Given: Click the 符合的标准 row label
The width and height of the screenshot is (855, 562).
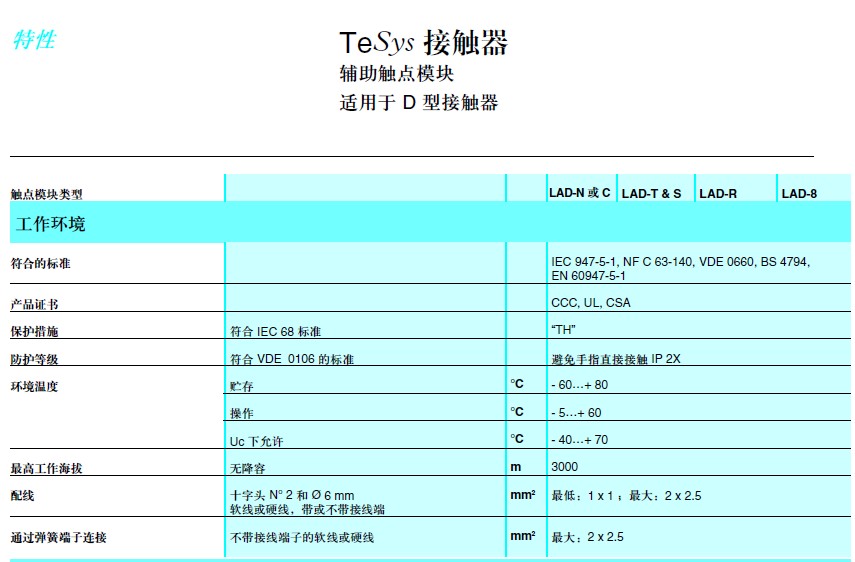Looking at the screenshot, I should (40, 263).
